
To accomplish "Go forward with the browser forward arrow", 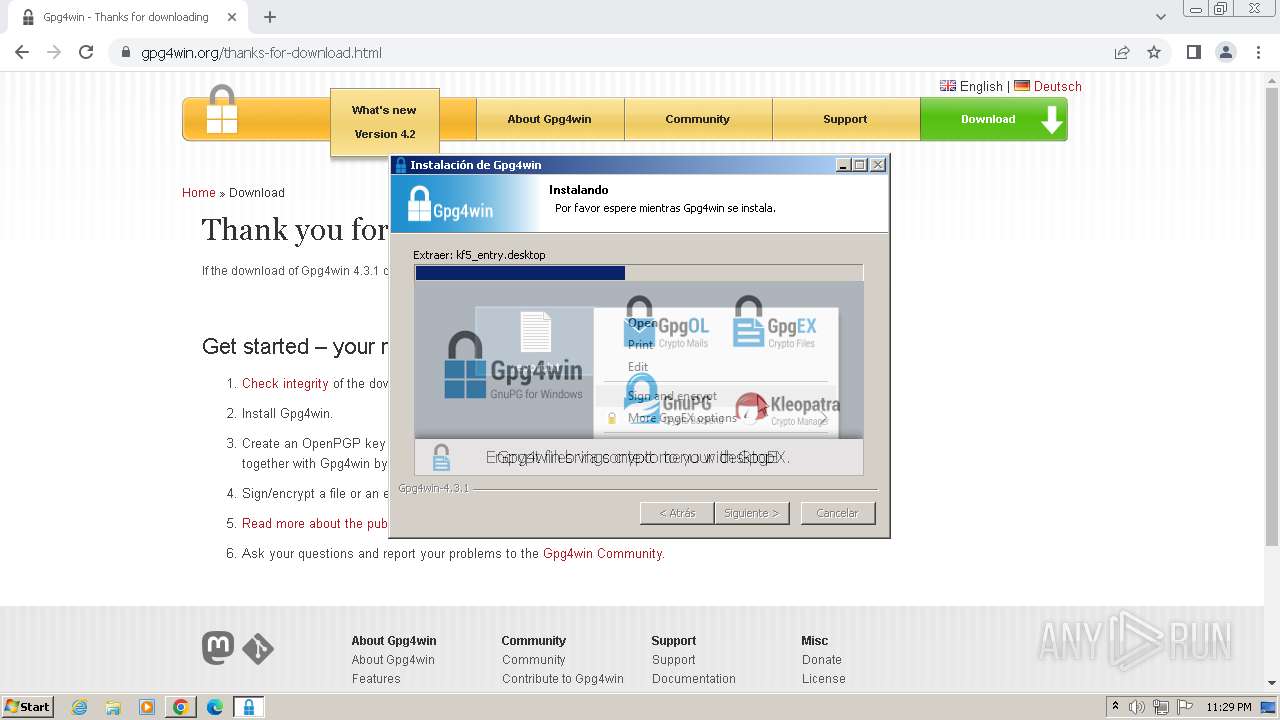I will click(x=54, y=52).
